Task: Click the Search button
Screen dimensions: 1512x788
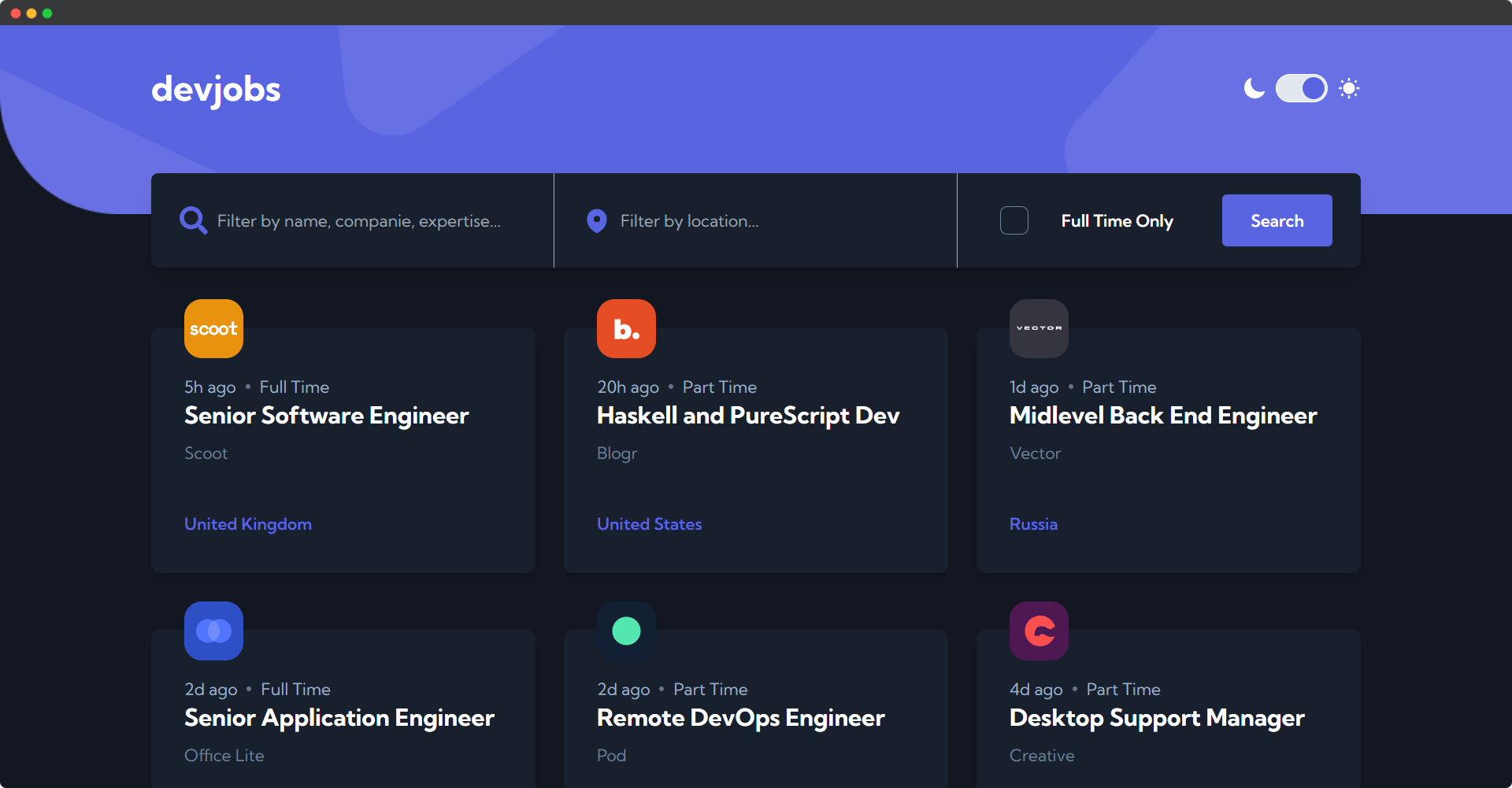Action: tap(1277, 220)
